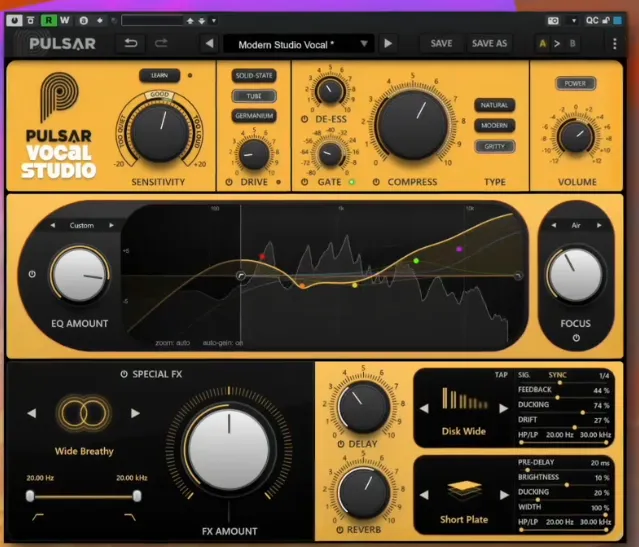The height and width of the screenshot is (547, 639).
Task: Click the host bypass power icon
Action: click(15, 20)
